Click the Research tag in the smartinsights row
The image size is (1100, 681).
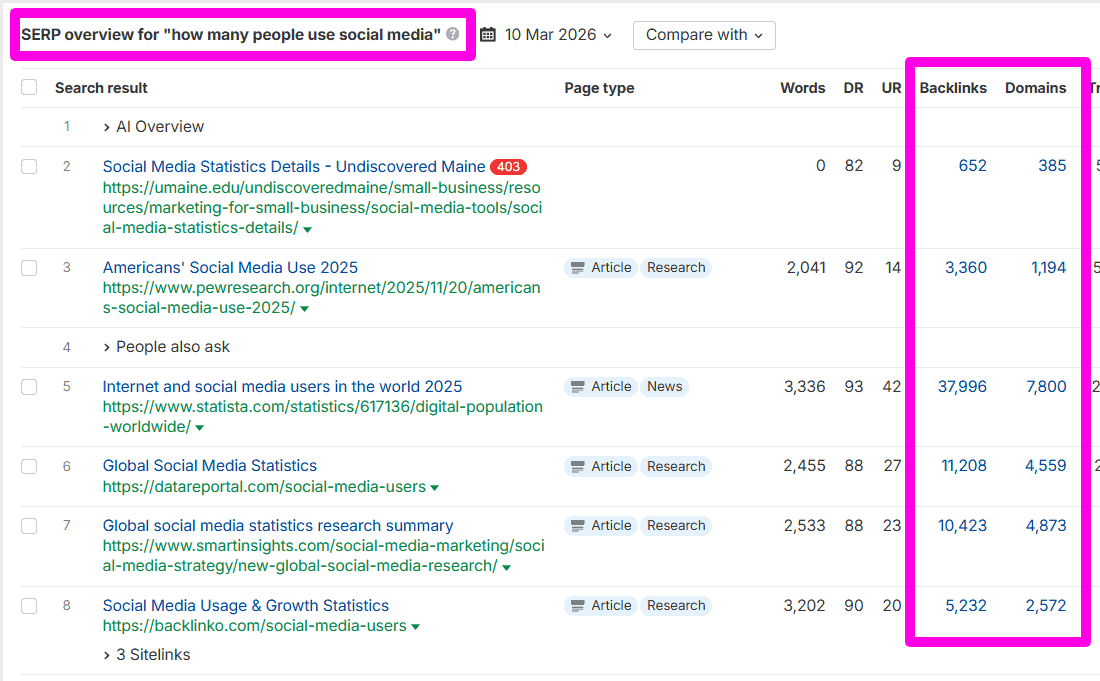pos(676,525)
